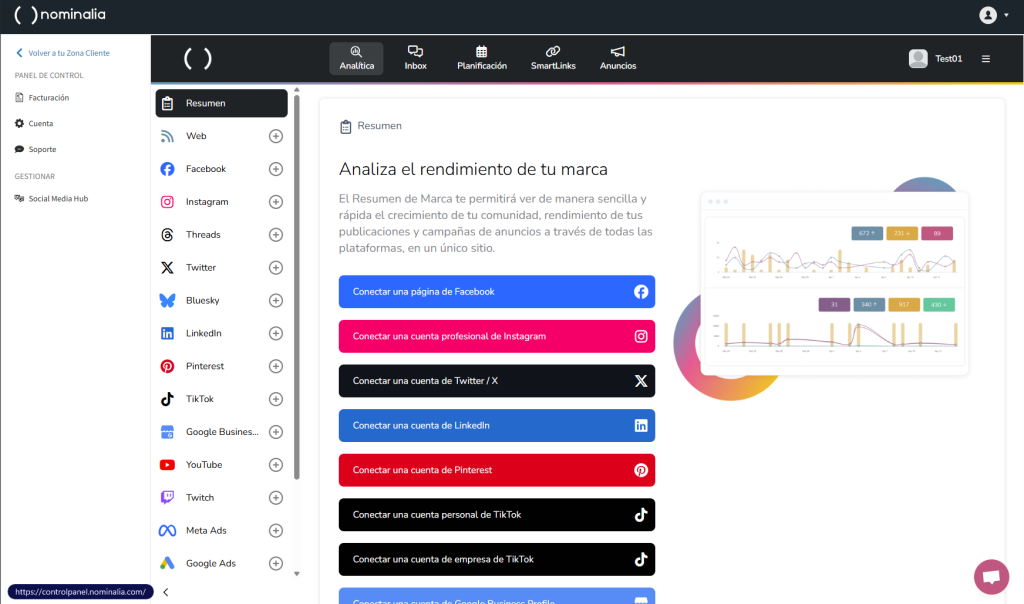1024x604 pixels.
Task: Click the Meta Ads infinity icon
Action: pyautogui.click(x=167, y=530)
